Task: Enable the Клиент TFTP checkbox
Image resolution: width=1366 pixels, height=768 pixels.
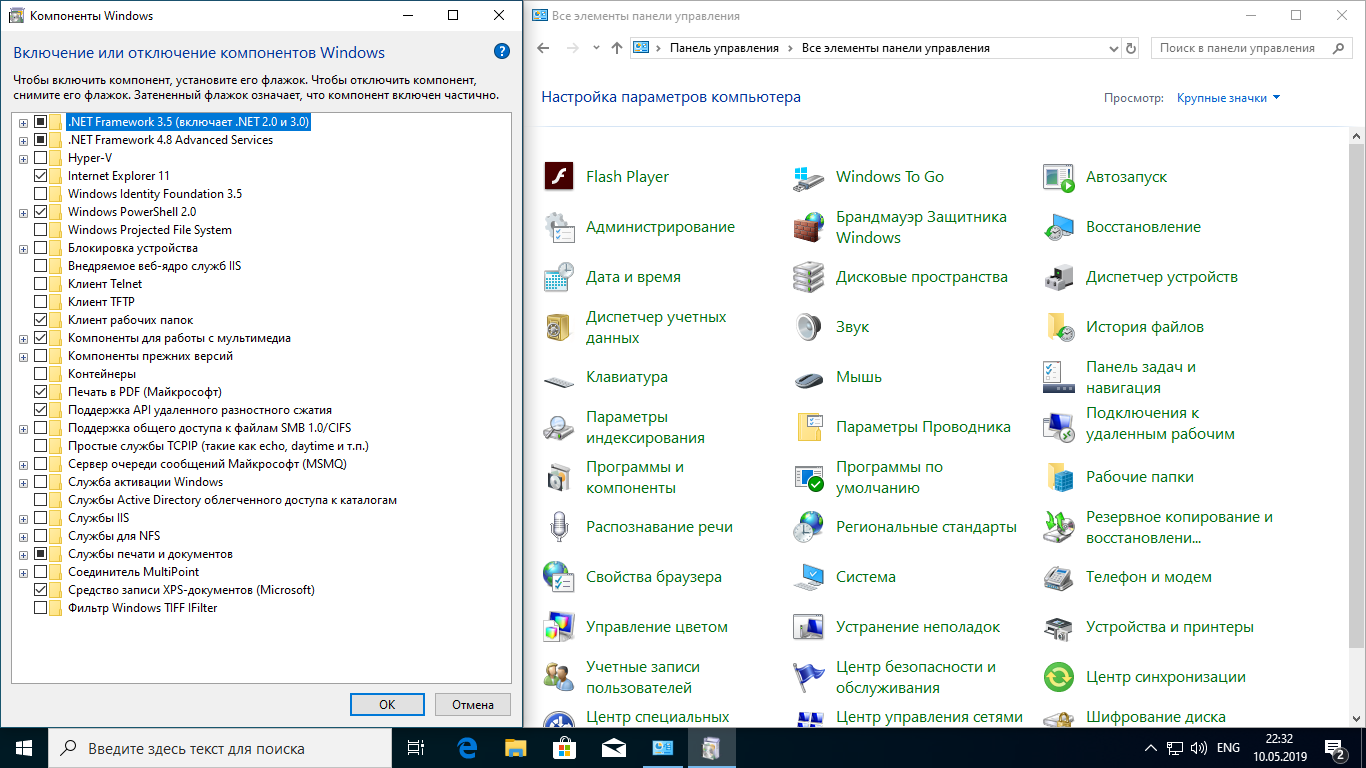Action: (x=41, y=302)
